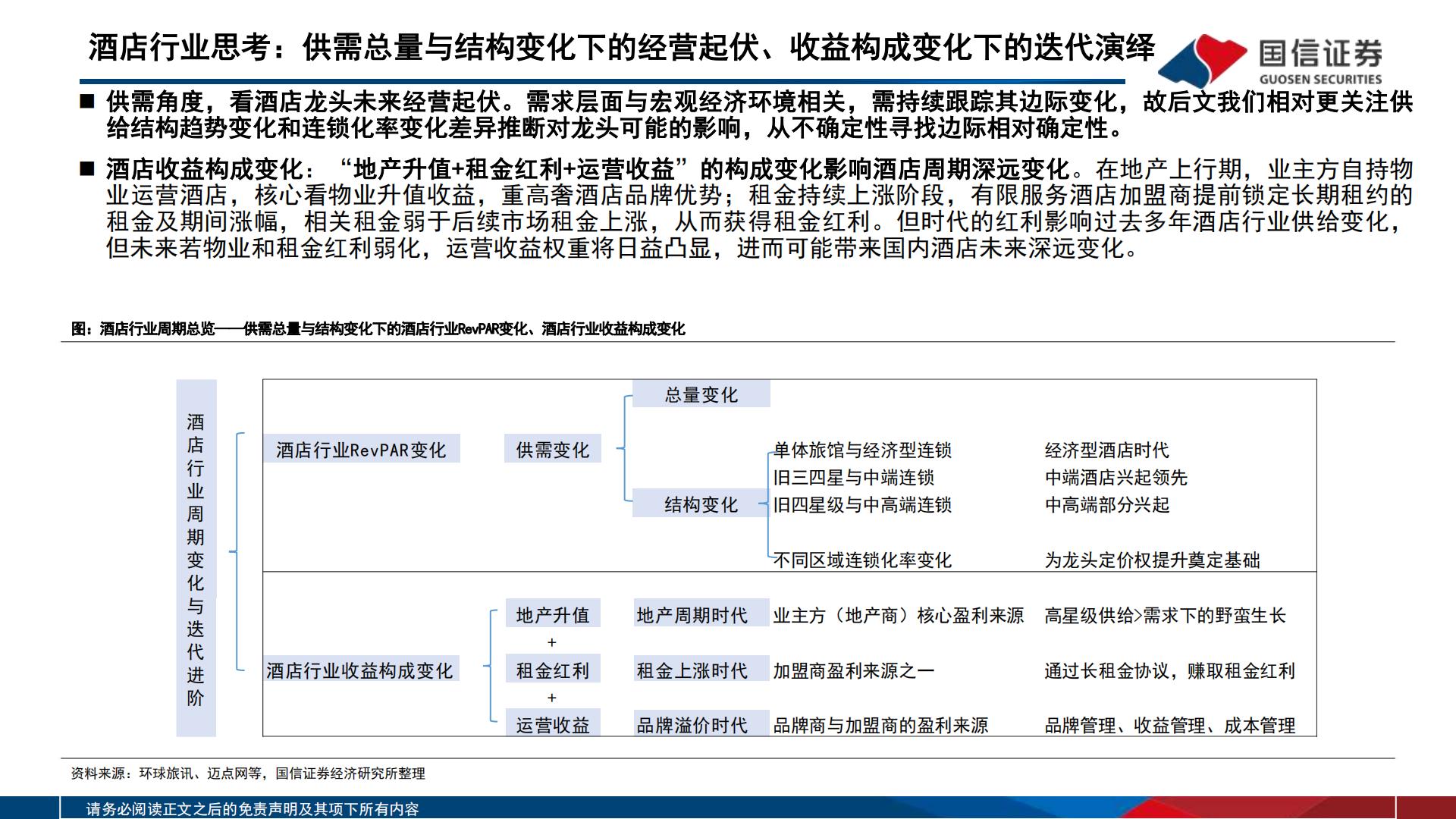The height and width of the screenshot is (819, 1456).
Task: Select the text 旧四星级与中高端连锁
Action: click(x=862, y=504)
